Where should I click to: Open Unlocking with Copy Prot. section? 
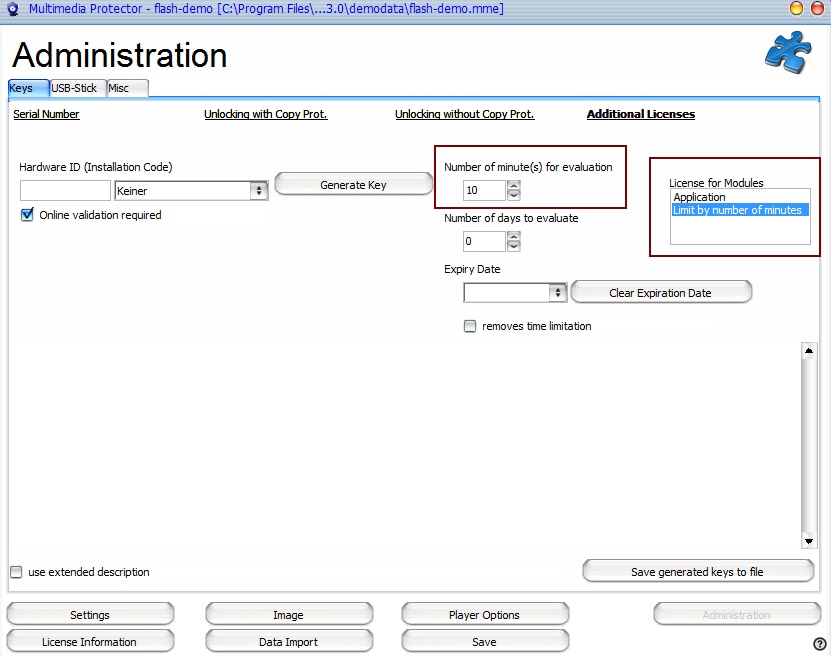[x=265, y=114]
